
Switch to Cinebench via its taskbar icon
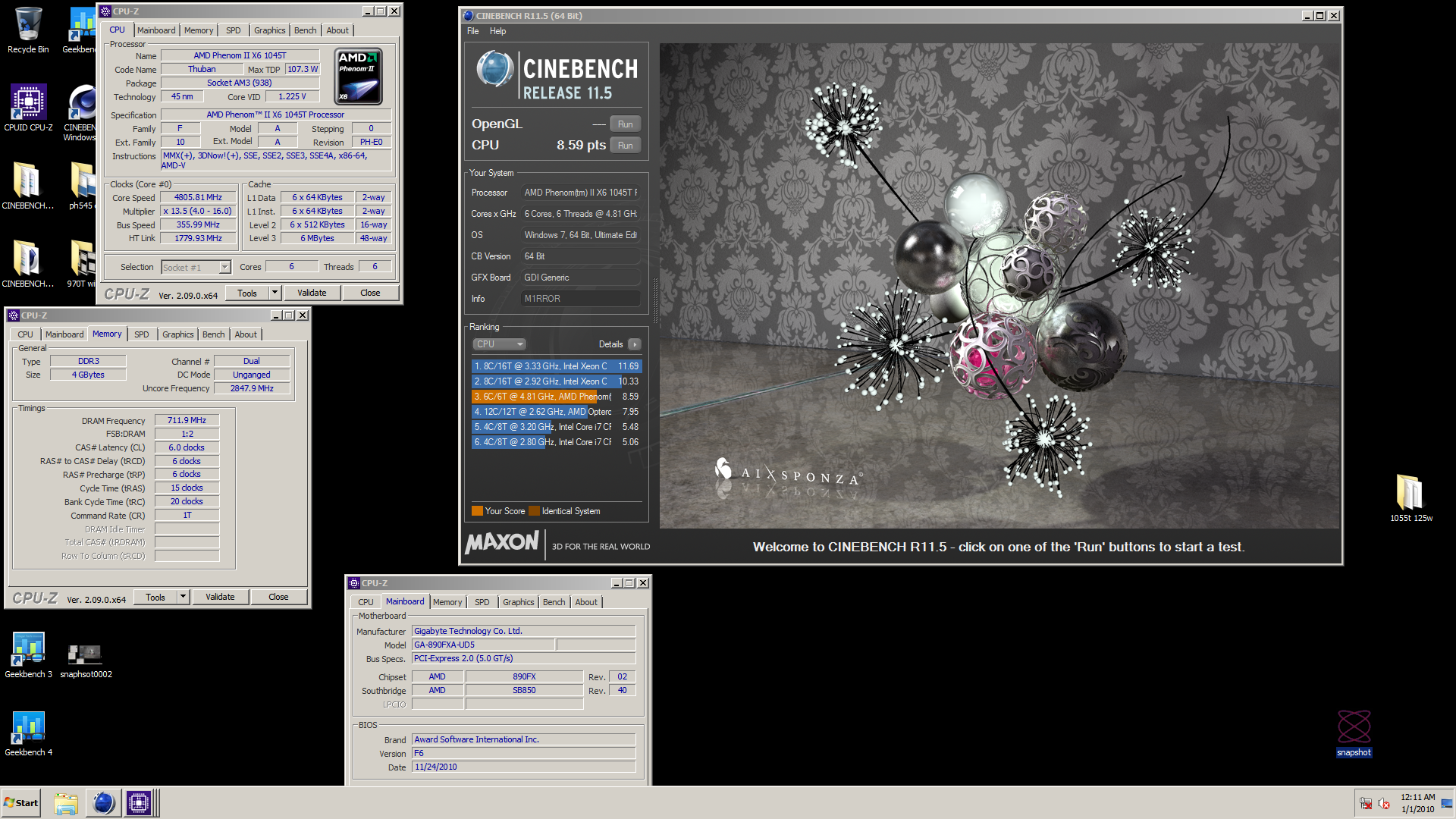click(103, 803)
